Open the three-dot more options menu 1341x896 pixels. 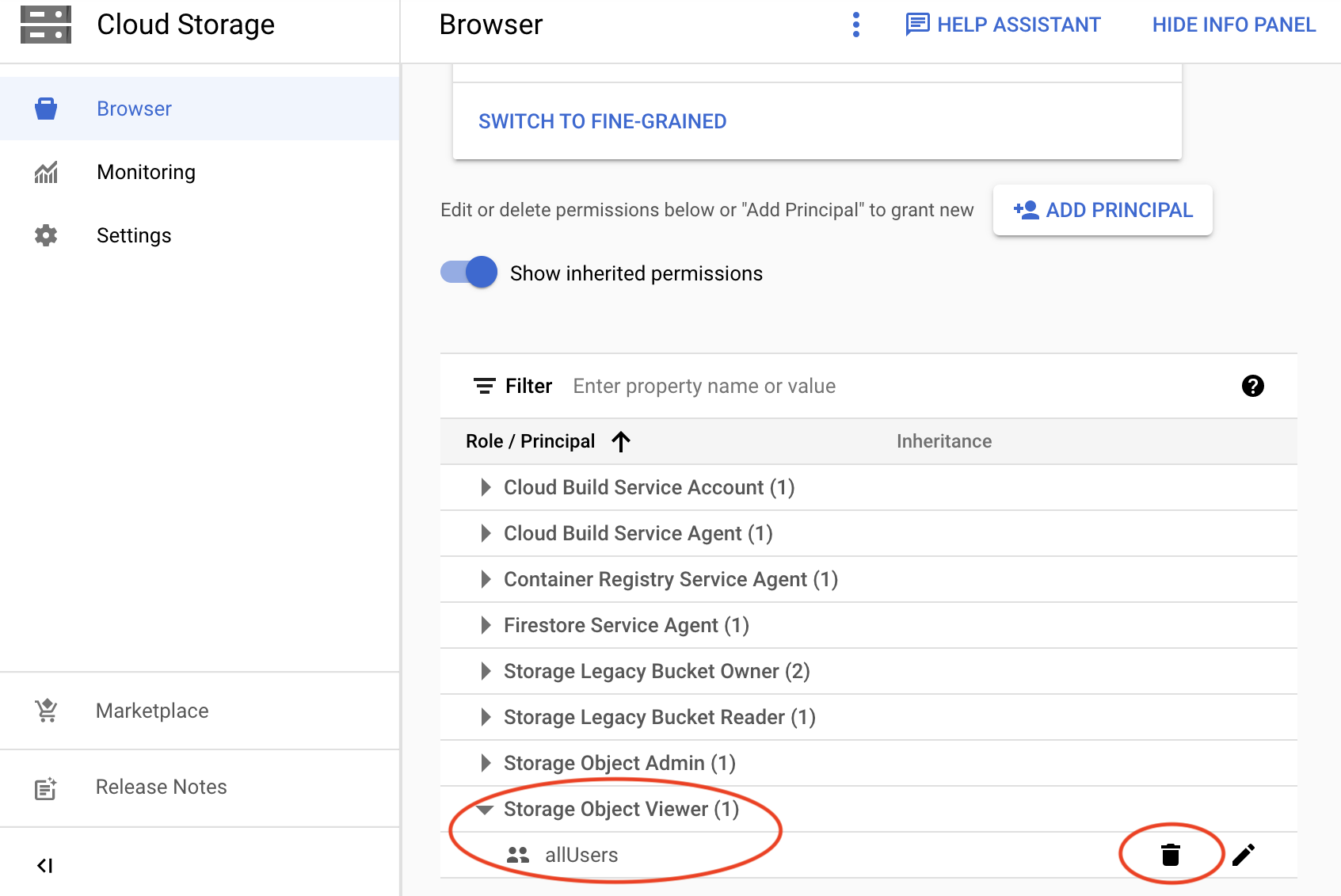coord(856,25)
